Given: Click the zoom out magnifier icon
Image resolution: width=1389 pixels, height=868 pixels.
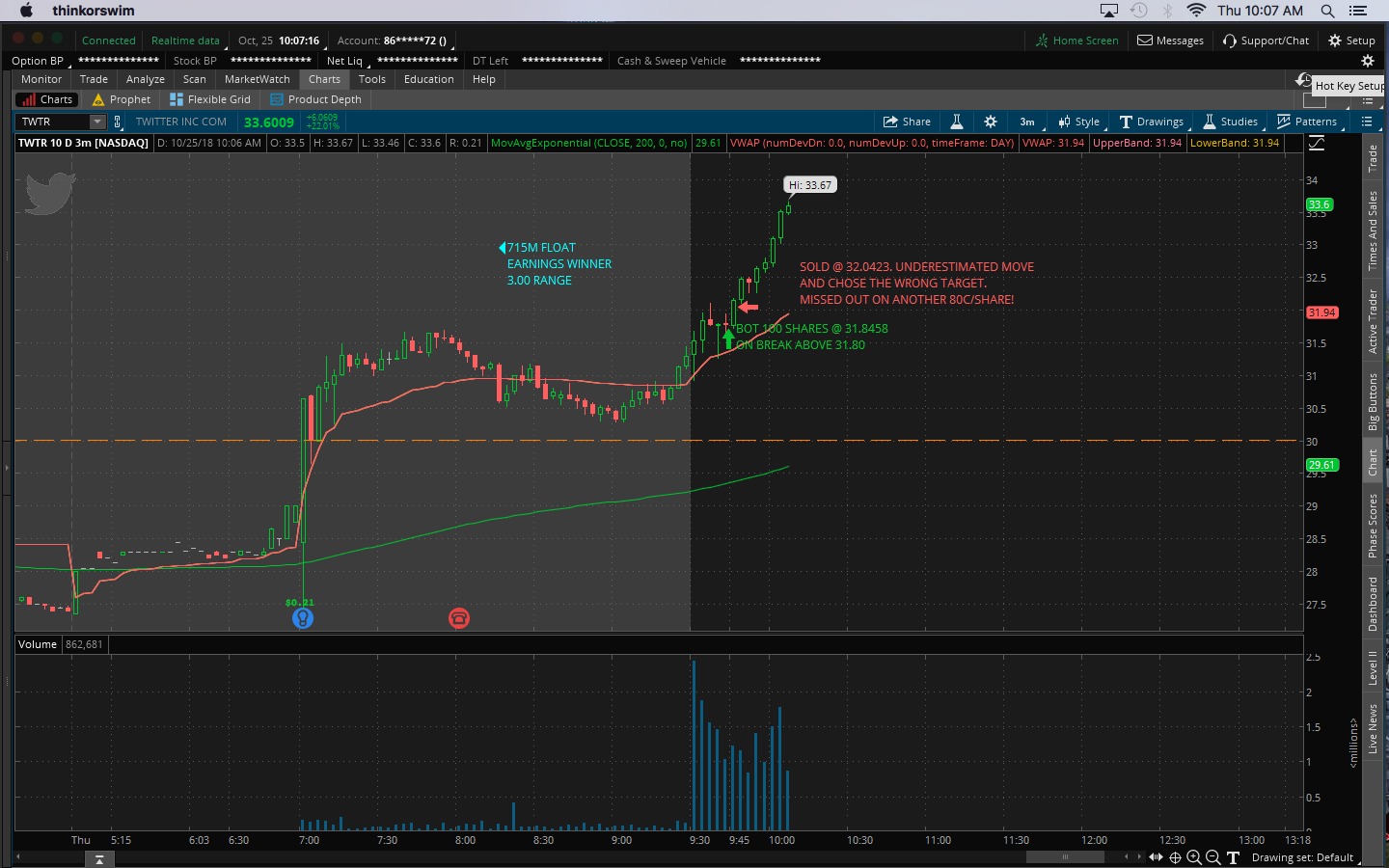Looking at the screenshot, I should 1213,857.
